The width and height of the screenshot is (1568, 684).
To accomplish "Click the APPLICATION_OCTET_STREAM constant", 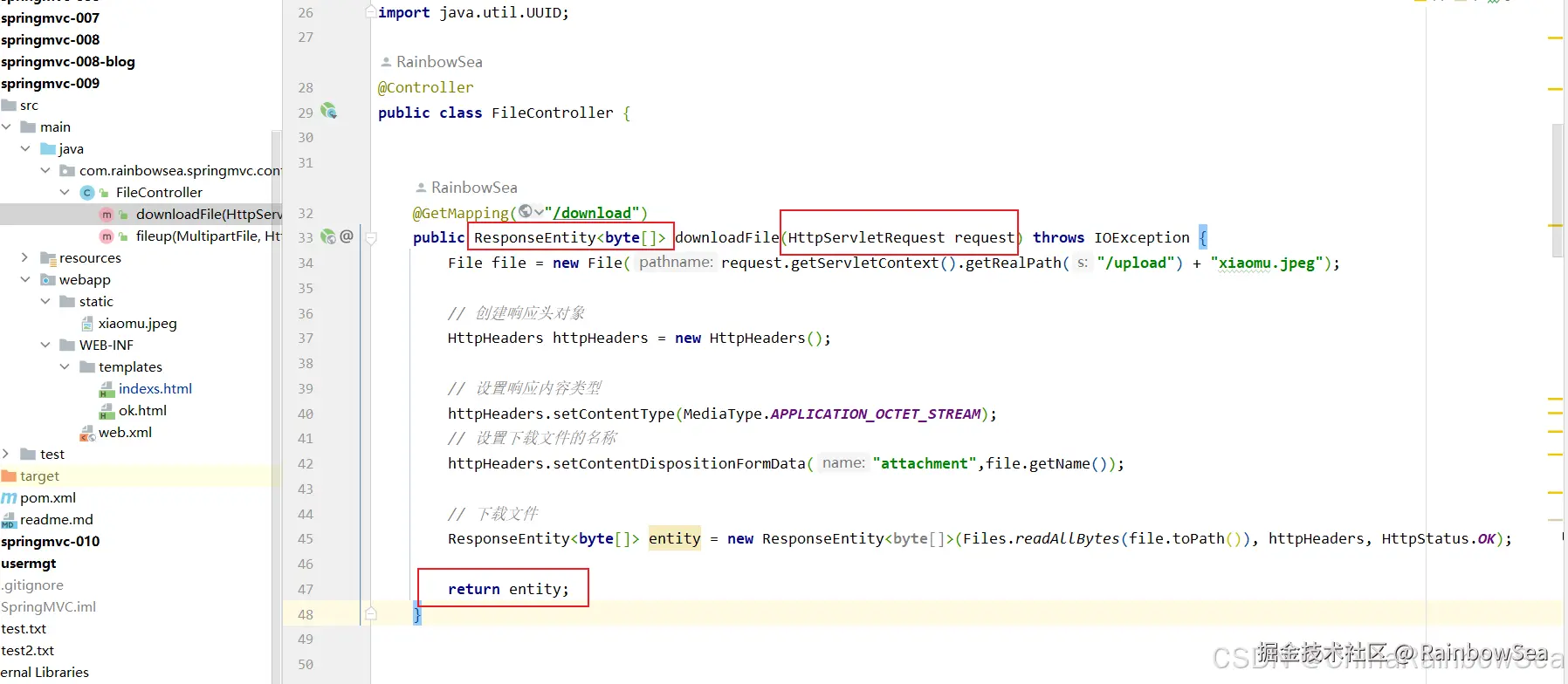I will click(x=876, y=414).
